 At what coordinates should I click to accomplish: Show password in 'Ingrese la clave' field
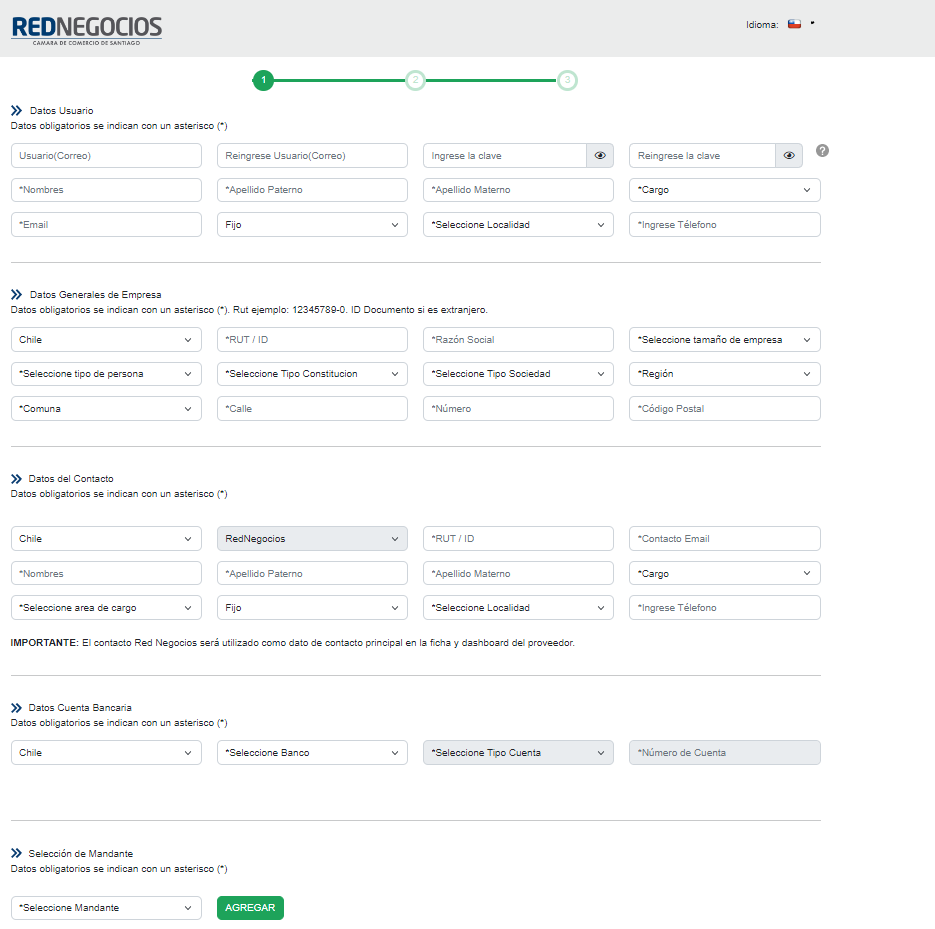click(x=600, y=156)
